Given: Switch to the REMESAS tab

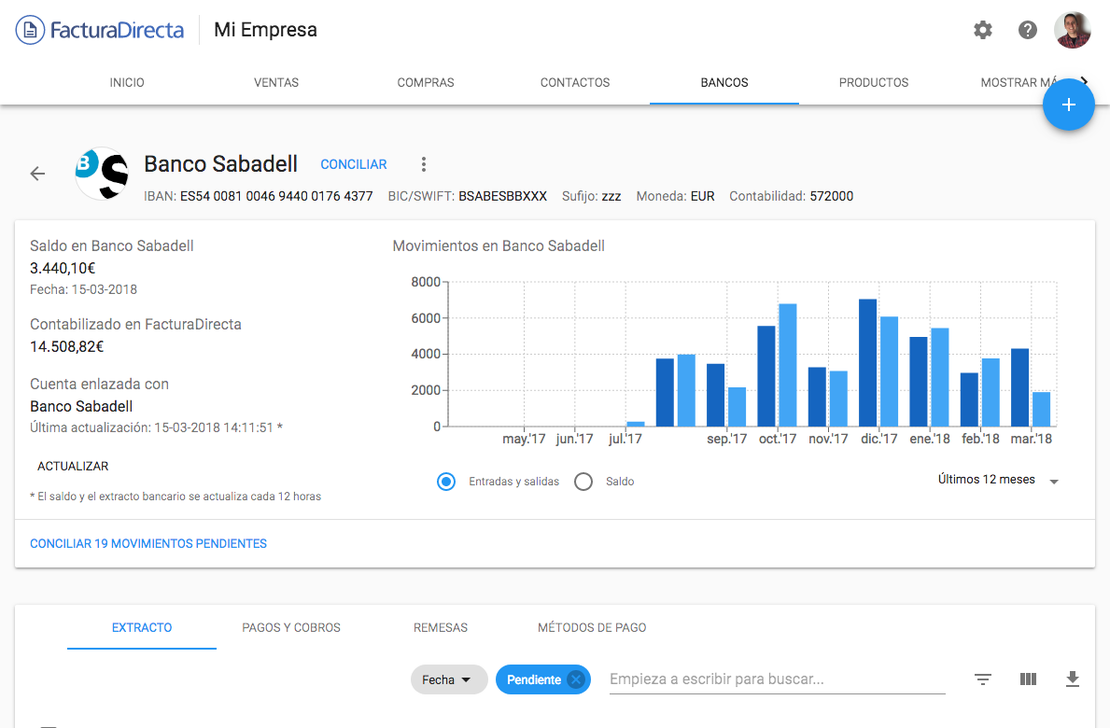Looking at the screenshot, I should pos(440,628).
